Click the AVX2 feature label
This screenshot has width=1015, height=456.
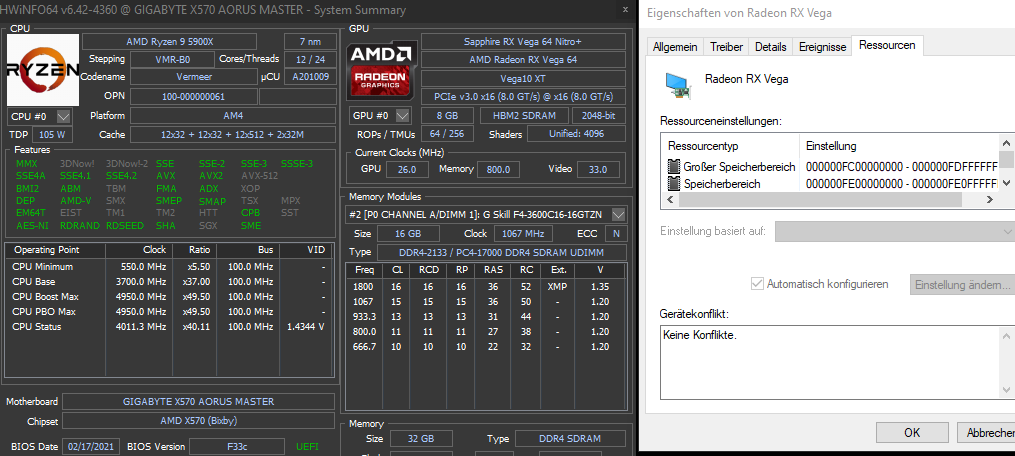(x=210, y=176)
